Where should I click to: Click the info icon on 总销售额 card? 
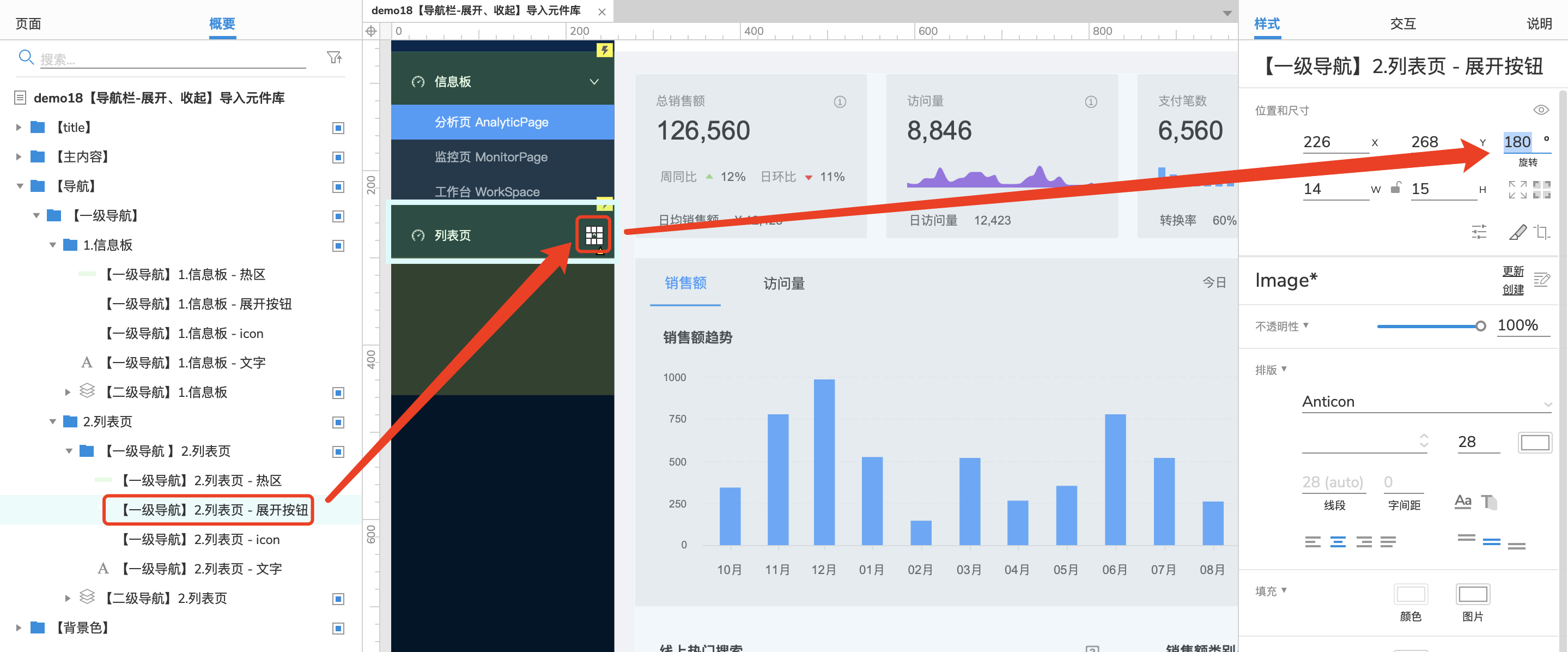pyautogui.click(x=840, y=102)
